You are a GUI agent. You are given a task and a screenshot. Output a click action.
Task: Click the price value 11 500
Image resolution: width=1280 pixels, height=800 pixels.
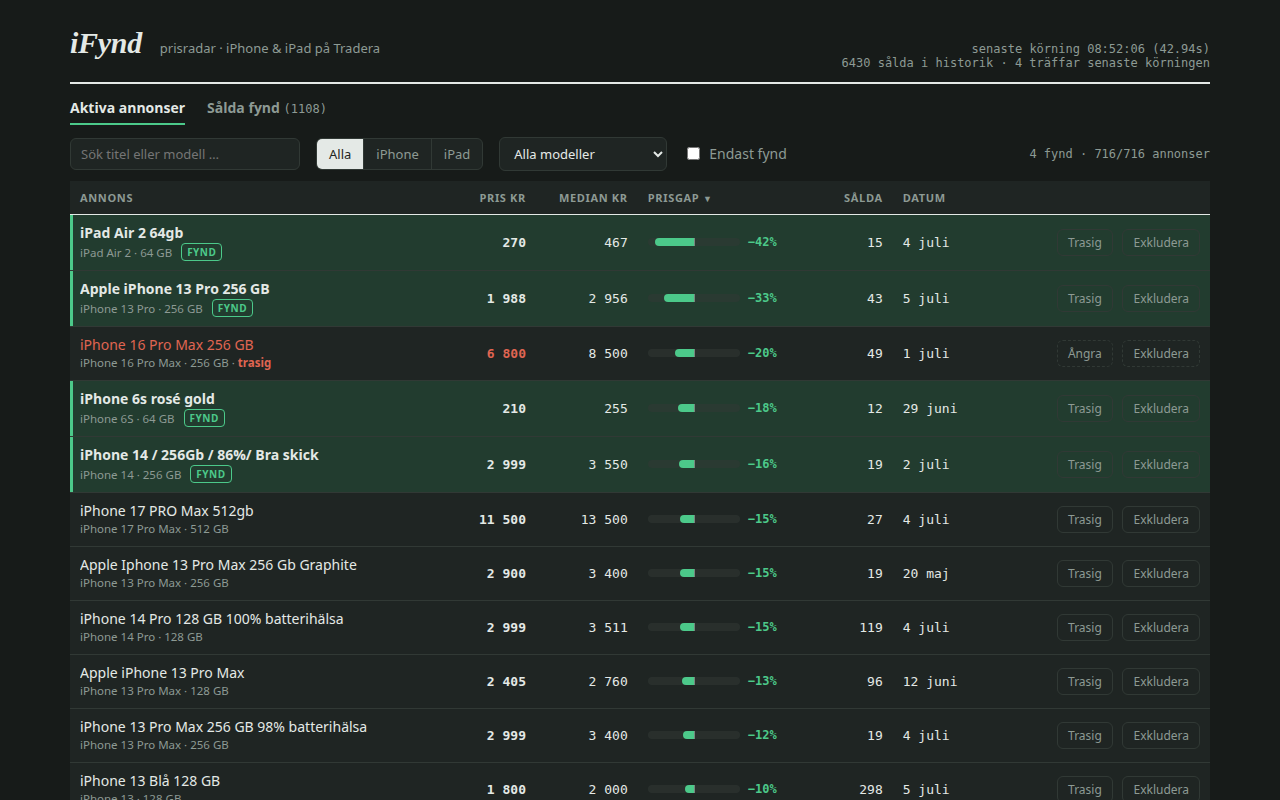[502, 520]
